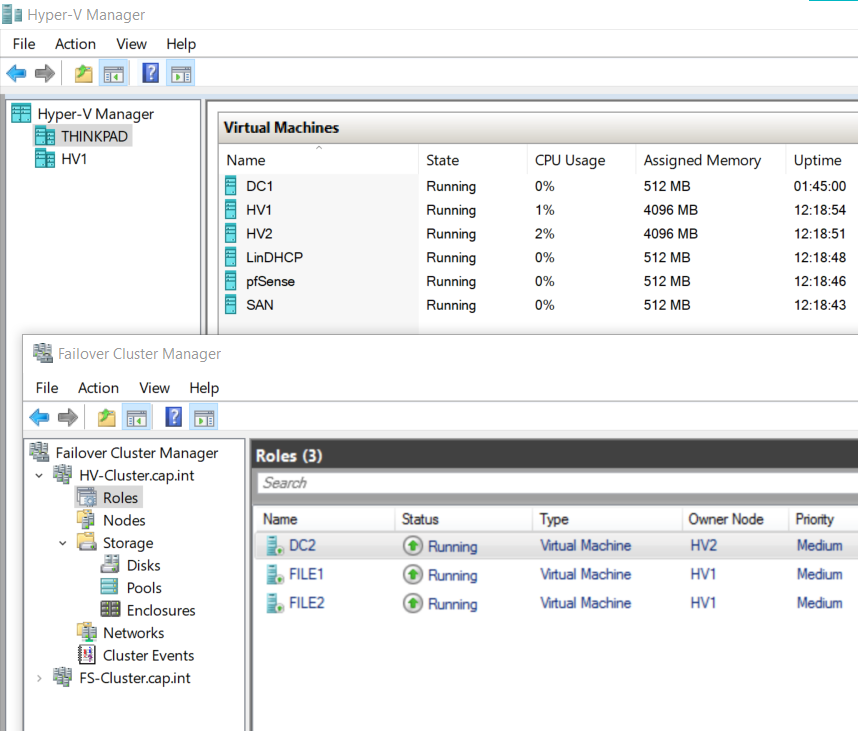Viewport: 858px width, 731px height.
Task: Click the DC1 virtual machine icon
Action: tap(231, 186)
